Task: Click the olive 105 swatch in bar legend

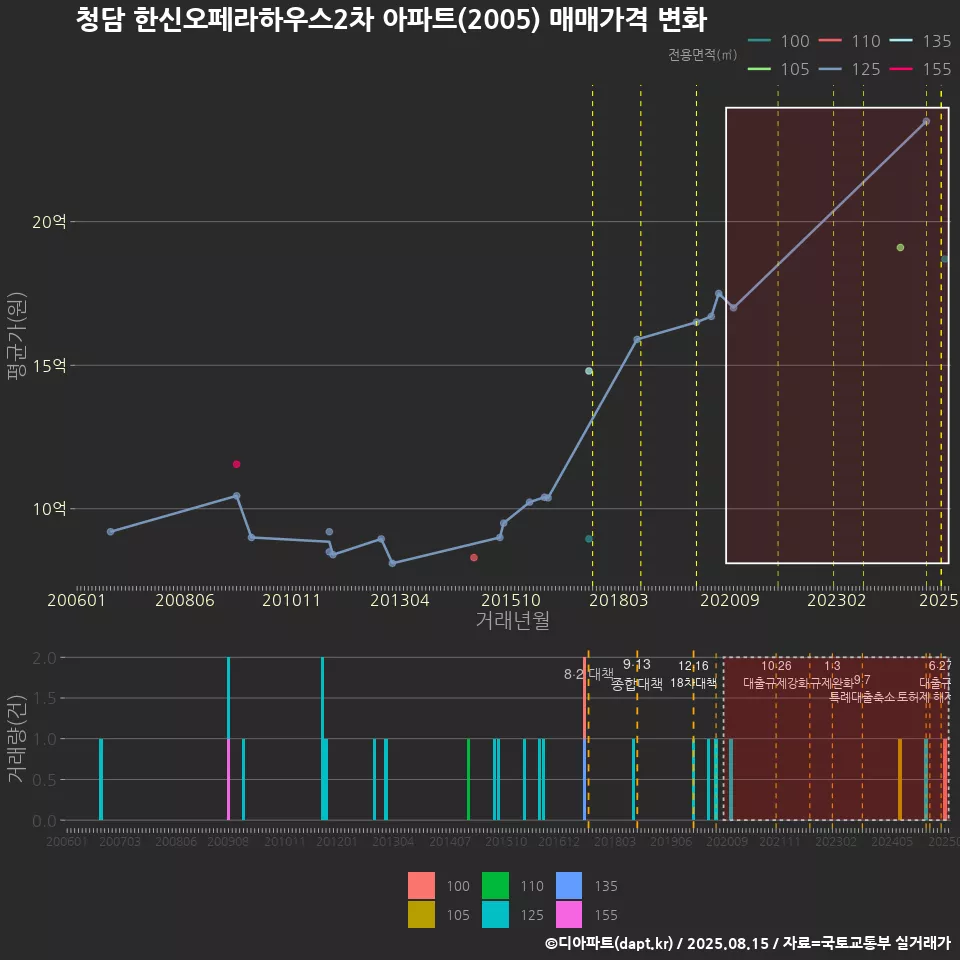Action: coord(421,914)
